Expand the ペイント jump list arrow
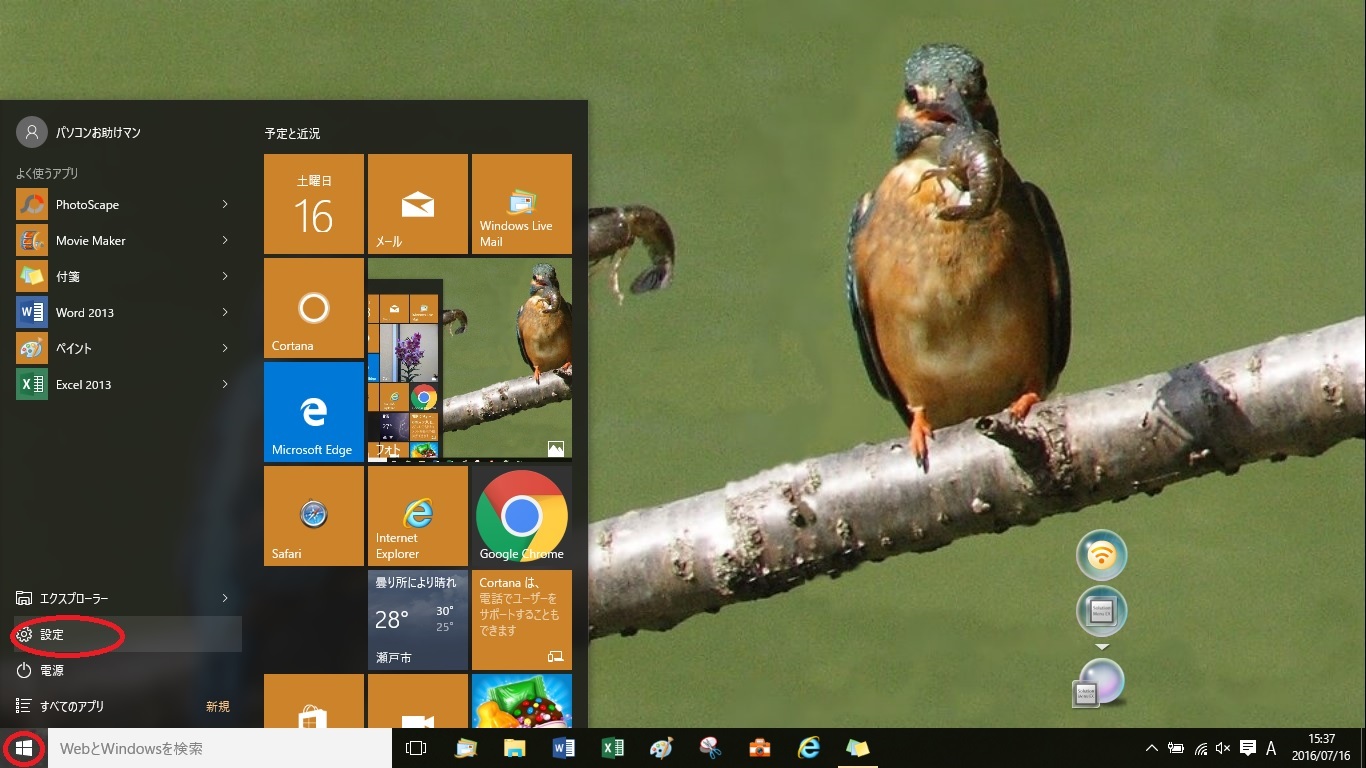Image resolution: width=1366 pixels, height=768 pixels. pos(225,348)
